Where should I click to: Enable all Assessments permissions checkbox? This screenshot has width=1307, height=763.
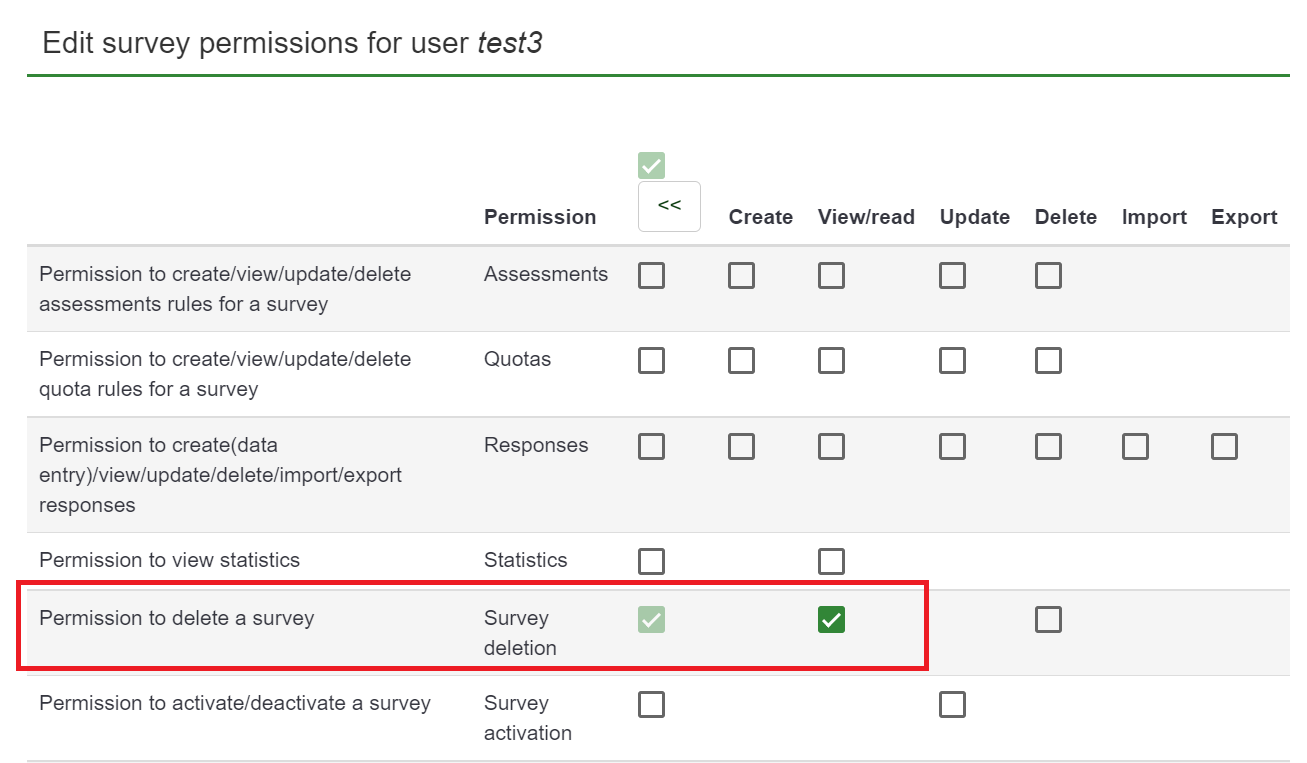click(651, 275)
